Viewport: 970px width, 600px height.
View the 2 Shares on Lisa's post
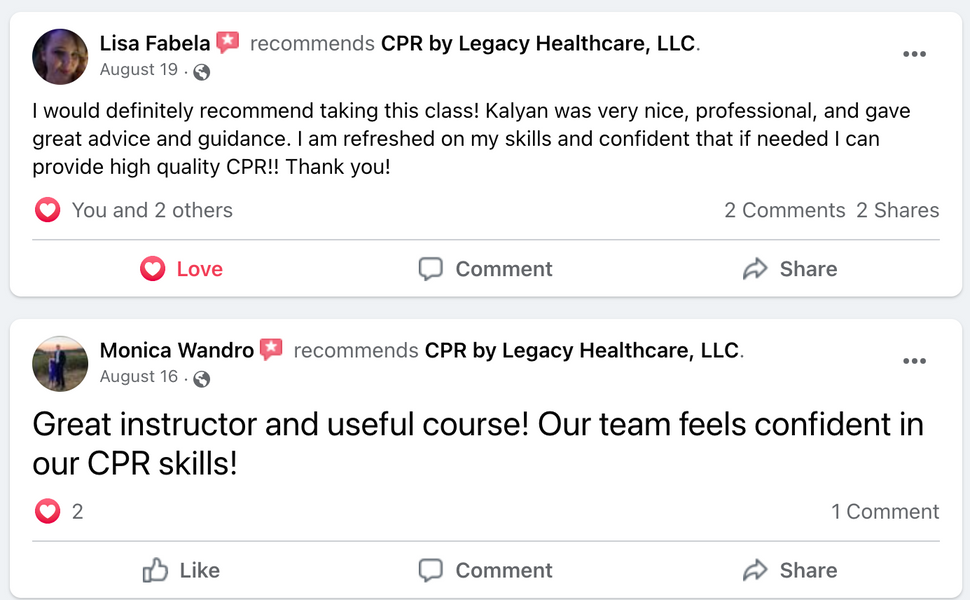[x=897, y=210]
